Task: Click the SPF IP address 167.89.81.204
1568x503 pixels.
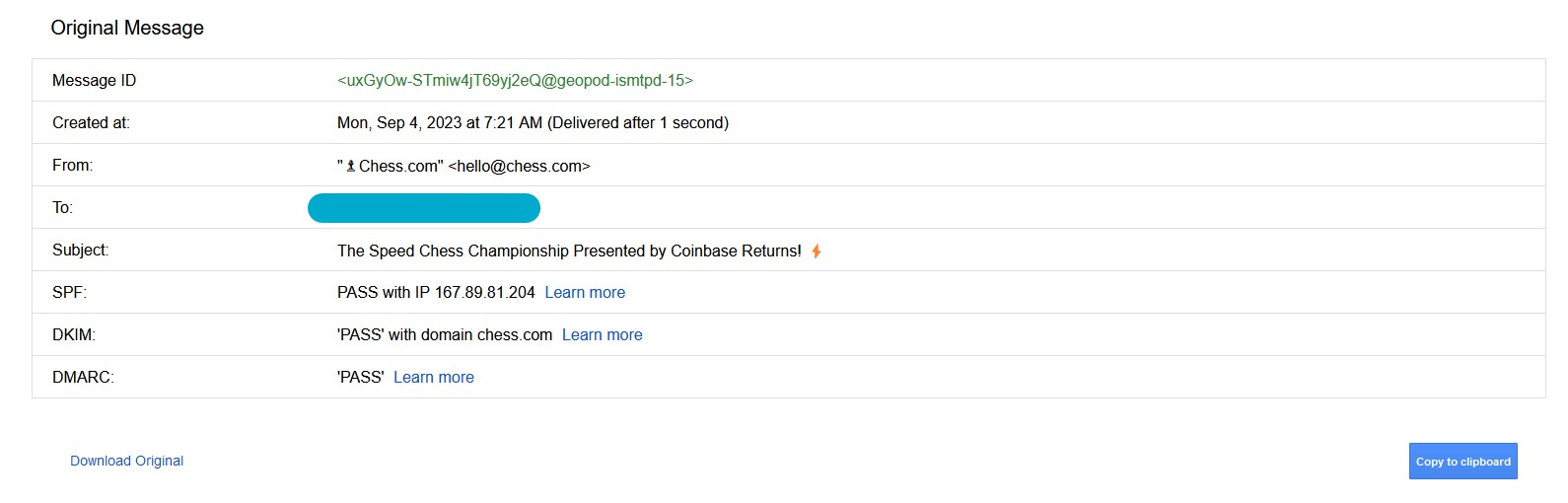Action: click(x=484, y=293)
